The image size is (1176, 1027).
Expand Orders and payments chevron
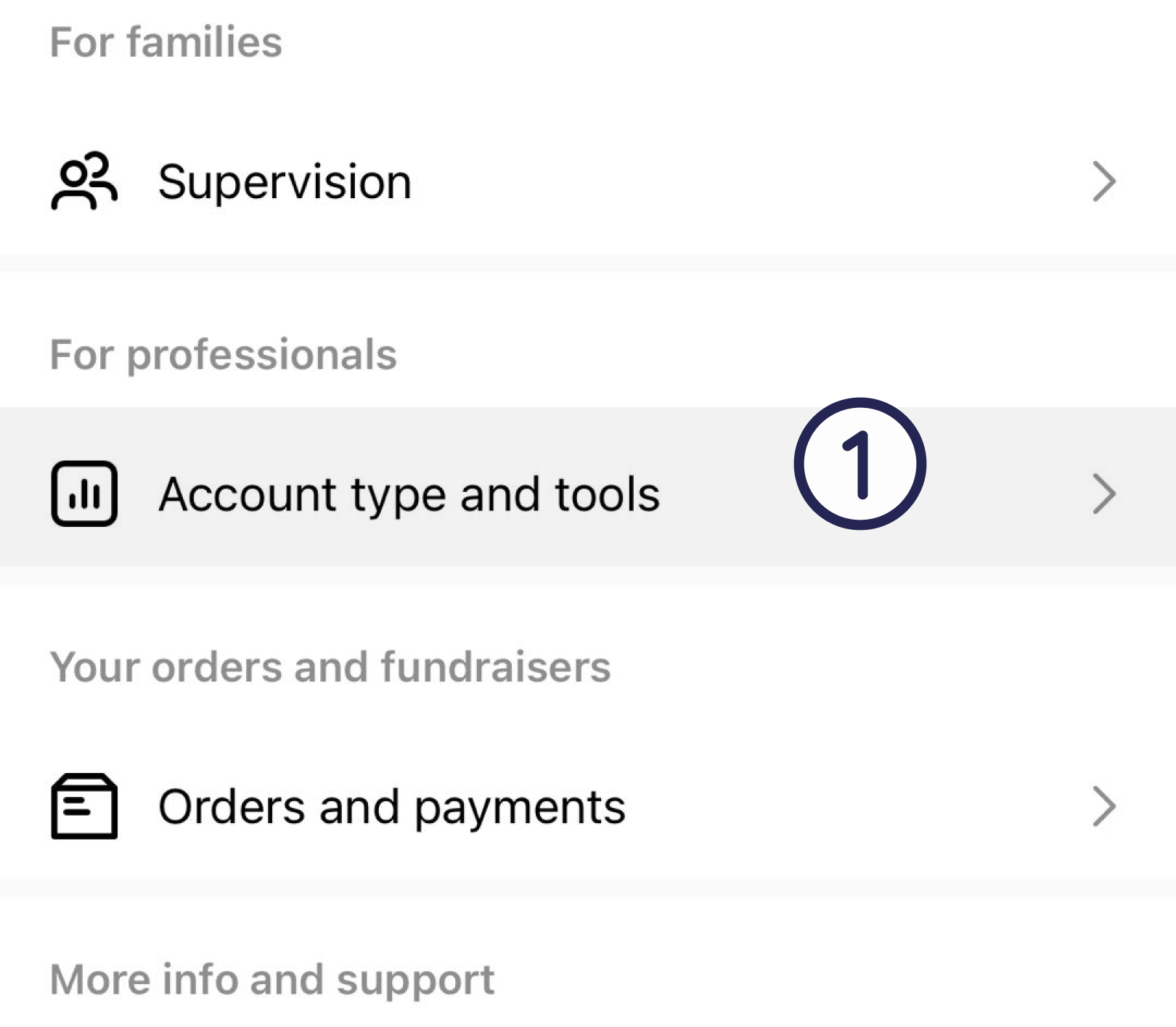coord(1104,806)
